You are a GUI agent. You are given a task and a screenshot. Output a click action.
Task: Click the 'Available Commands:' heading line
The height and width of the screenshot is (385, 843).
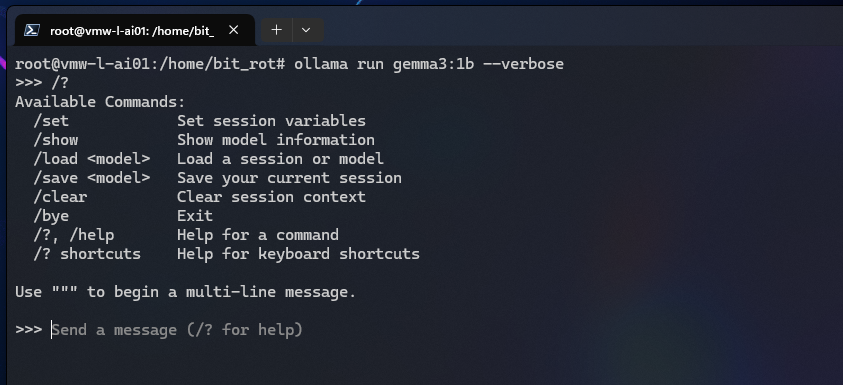100,102
